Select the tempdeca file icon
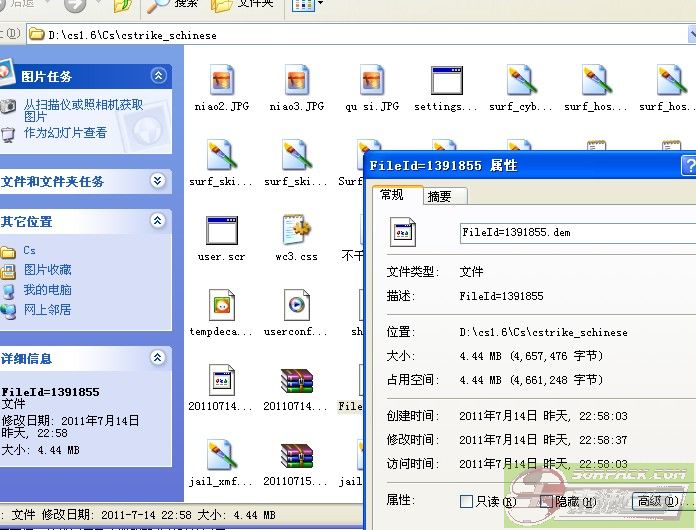 pos(221,305)
